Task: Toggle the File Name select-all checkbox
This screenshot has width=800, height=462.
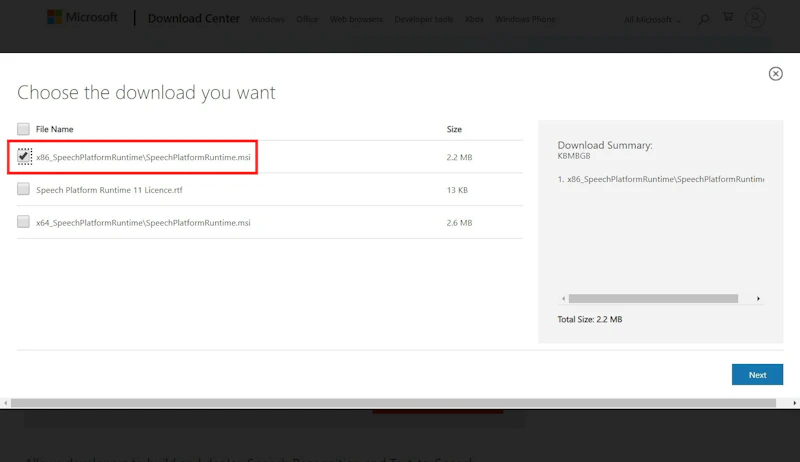Action: pos(23,129)
